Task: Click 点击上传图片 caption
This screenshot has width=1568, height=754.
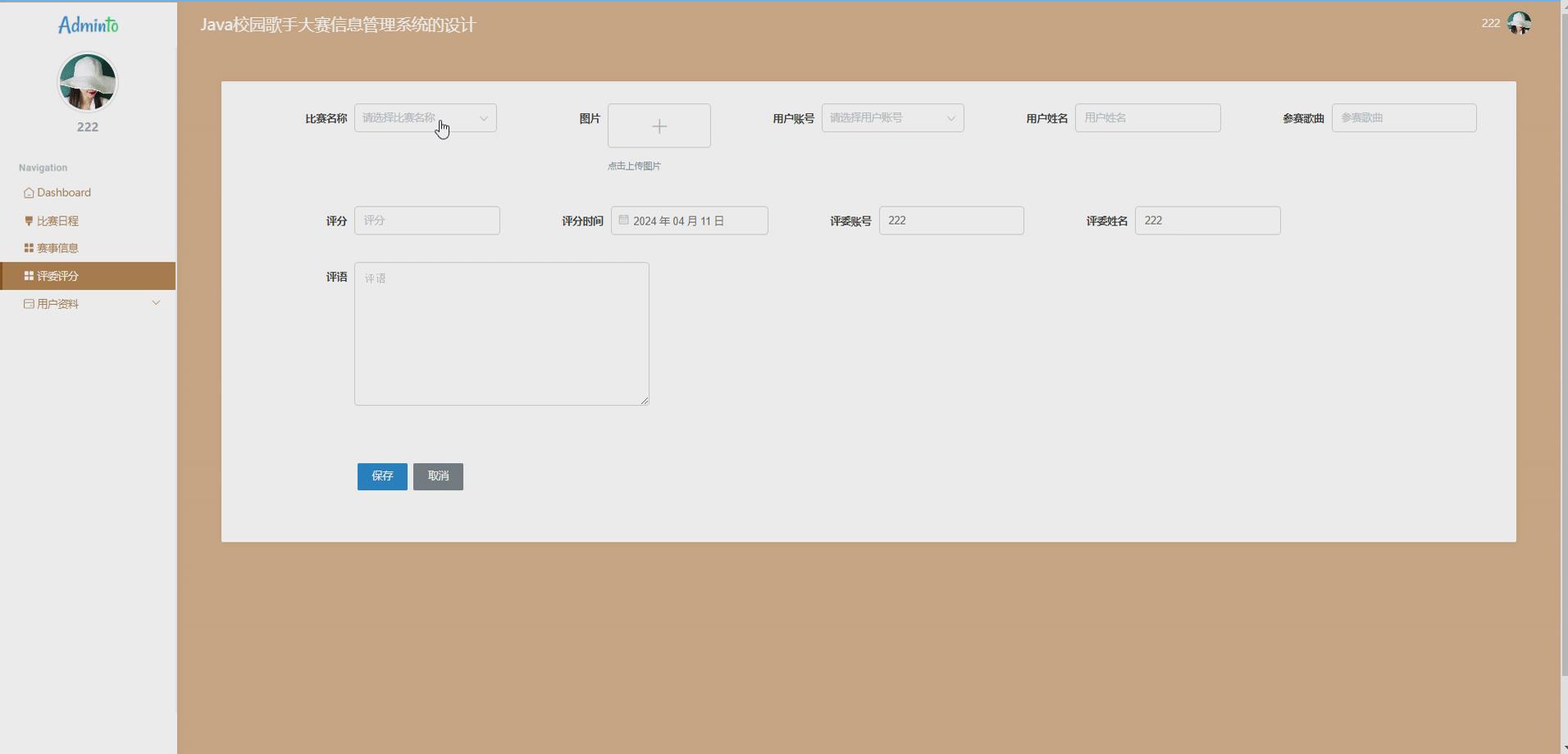Action: click(x=634, y=166)
